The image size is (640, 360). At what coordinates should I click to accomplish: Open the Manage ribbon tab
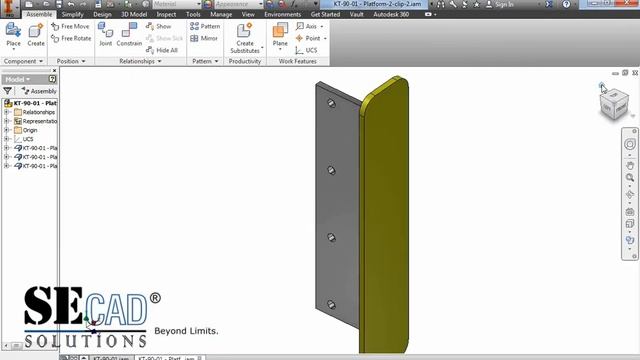tap(221, 14)
